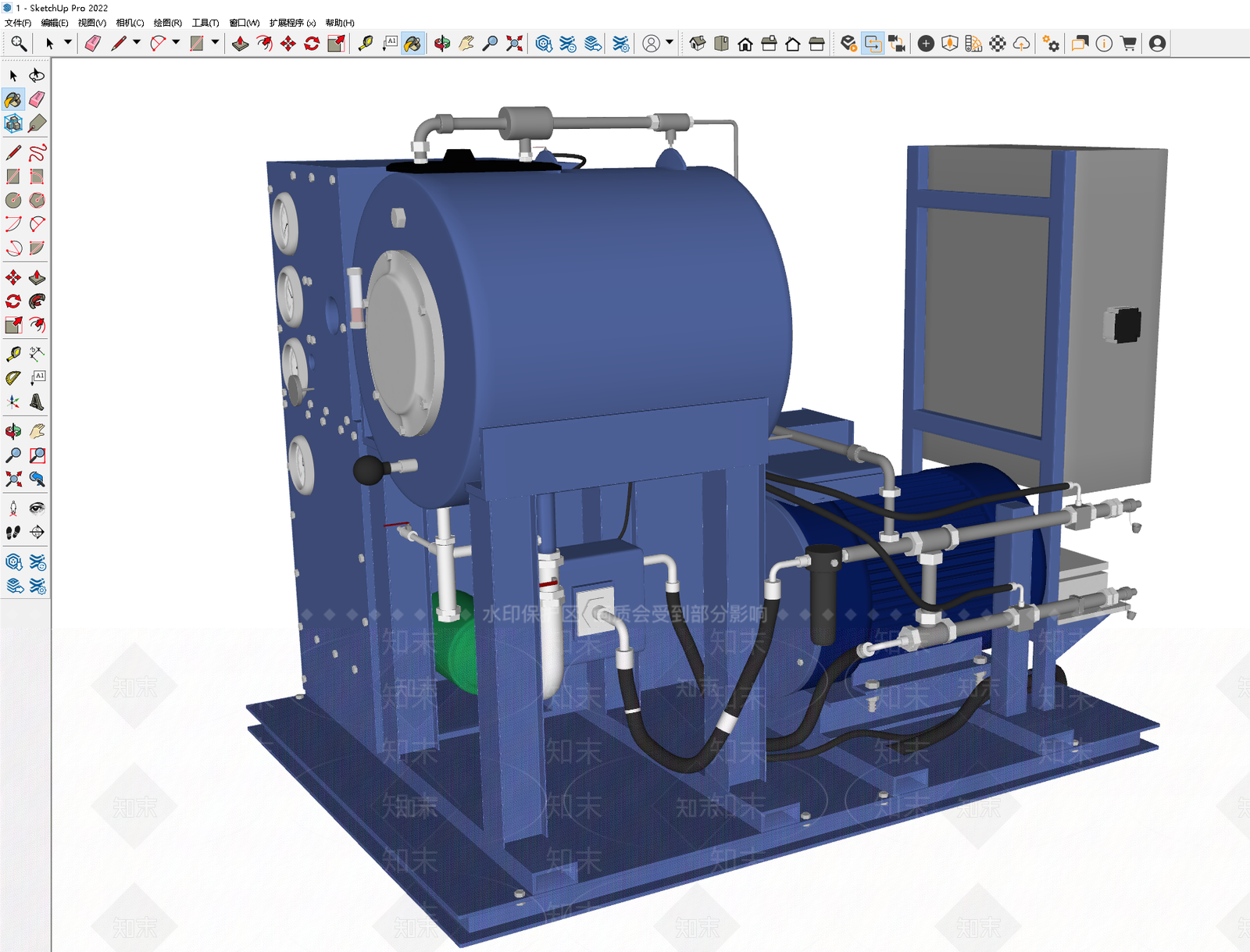Viewport: 1250px width, 952px height.
Task: Click the circled info icon
Action: pos(1104,44)
